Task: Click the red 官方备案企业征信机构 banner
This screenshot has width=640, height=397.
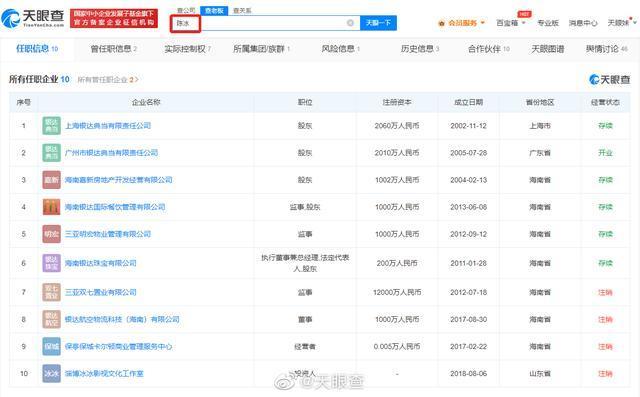Action: [x=114, y=18]
